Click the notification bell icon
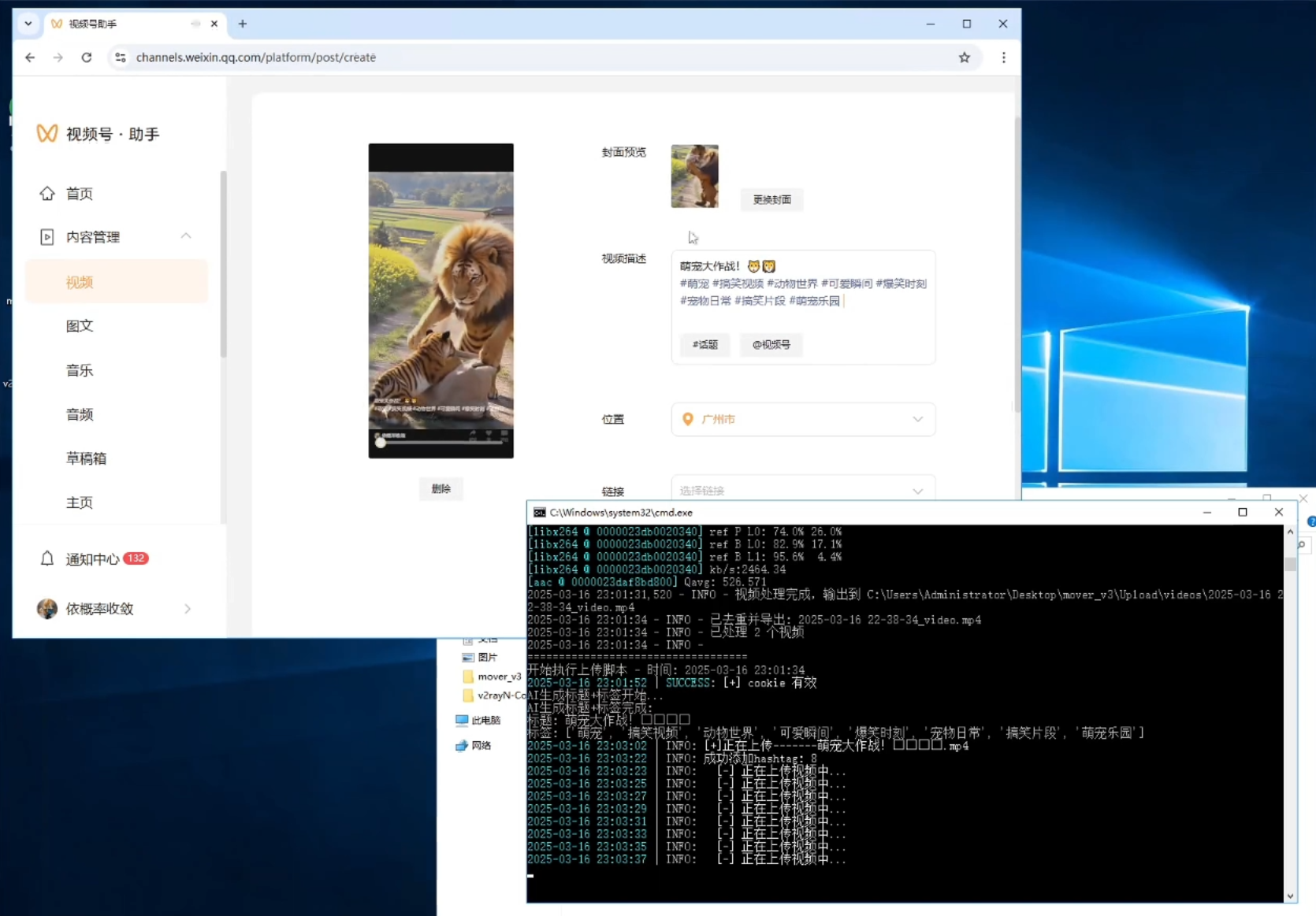The width and height of the screenshot is (1316, 916). point(47,558)
